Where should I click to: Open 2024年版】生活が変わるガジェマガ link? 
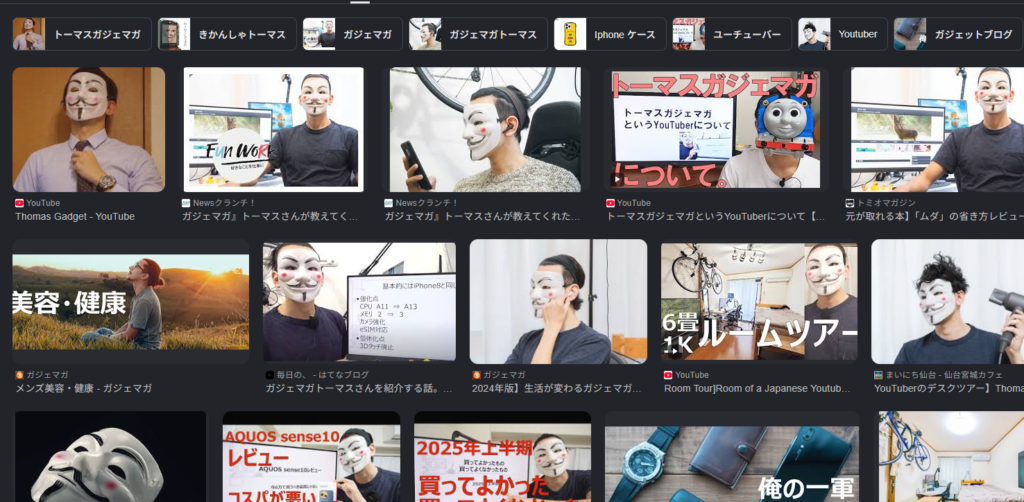click(557, 388)
